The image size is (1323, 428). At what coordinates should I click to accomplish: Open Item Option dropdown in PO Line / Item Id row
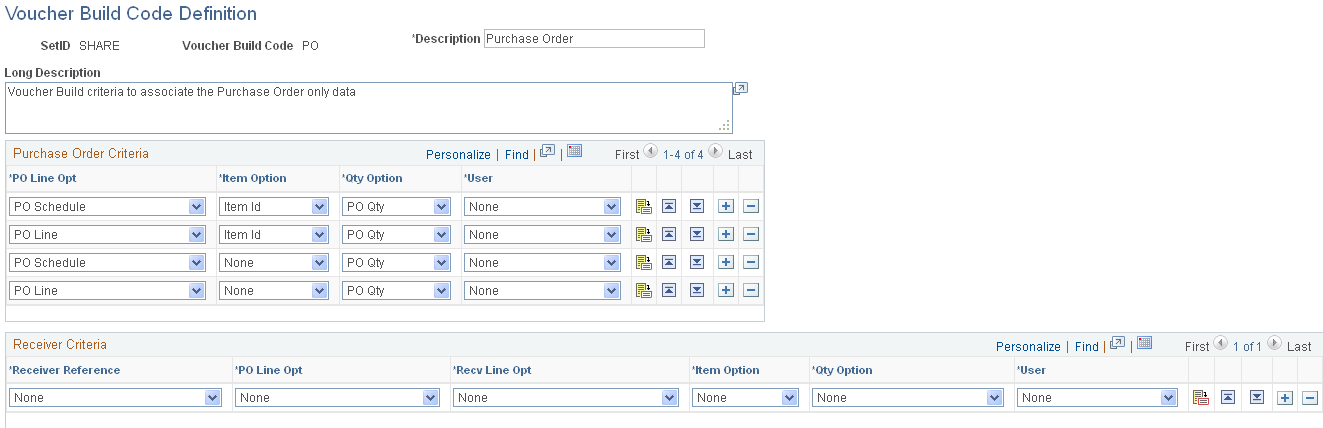click(x=274, y=235)
